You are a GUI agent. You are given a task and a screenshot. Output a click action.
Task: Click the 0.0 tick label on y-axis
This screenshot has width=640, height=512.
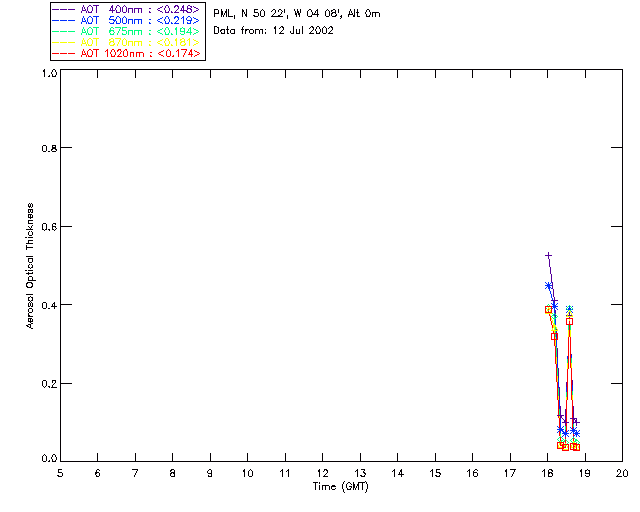click(47, 459)
